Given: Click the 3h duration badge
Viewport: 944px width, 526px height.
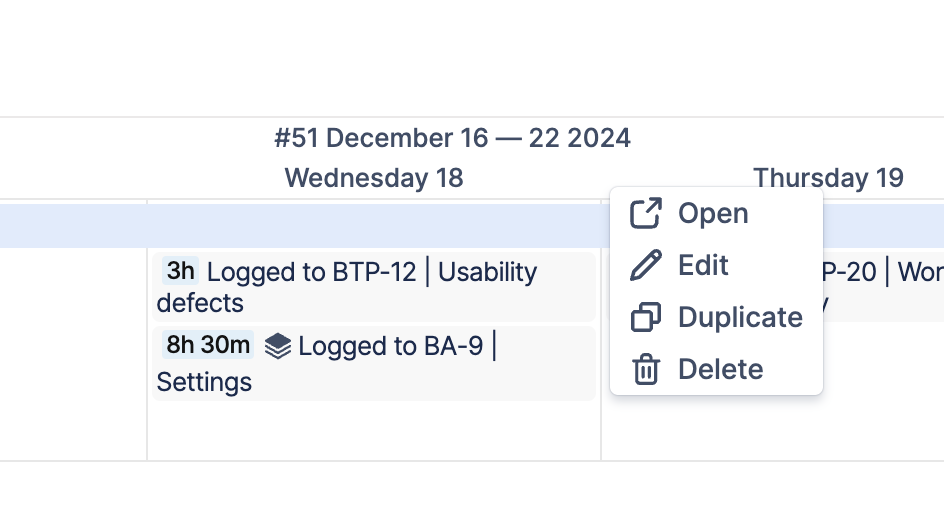Looking at the screenshot, I should [x=181, y=271].
